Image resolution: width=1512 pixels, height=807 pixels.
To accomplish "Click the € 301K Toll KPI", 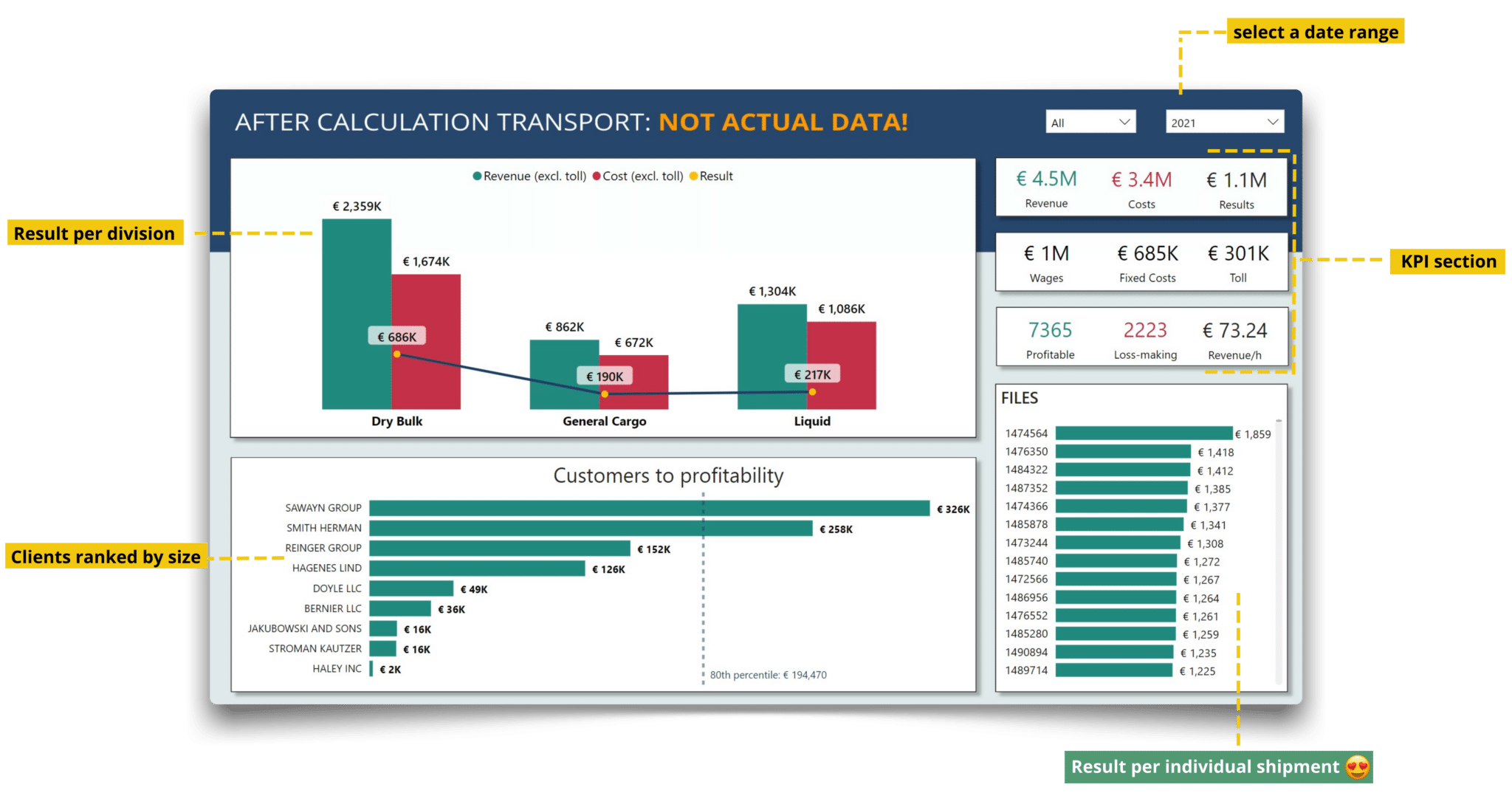I will (1238, 264).
